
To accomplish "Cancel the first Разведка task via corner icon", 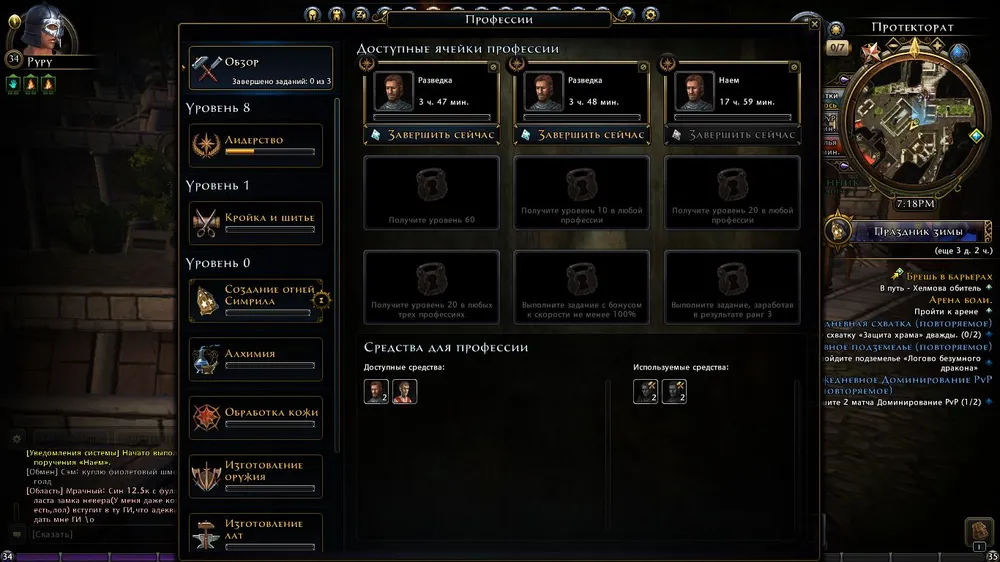I will [x=493, y=66].
